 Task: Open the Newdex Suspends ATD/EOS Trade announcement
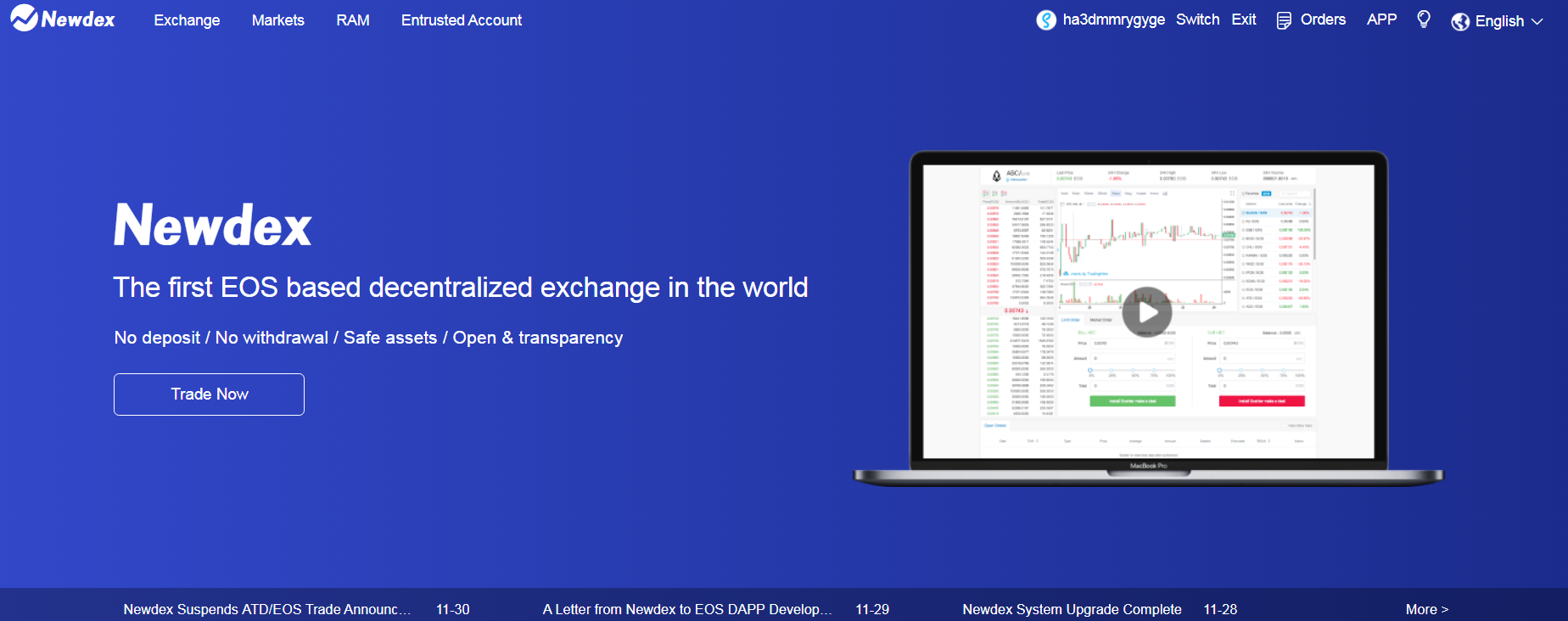(x=266, y=609)
